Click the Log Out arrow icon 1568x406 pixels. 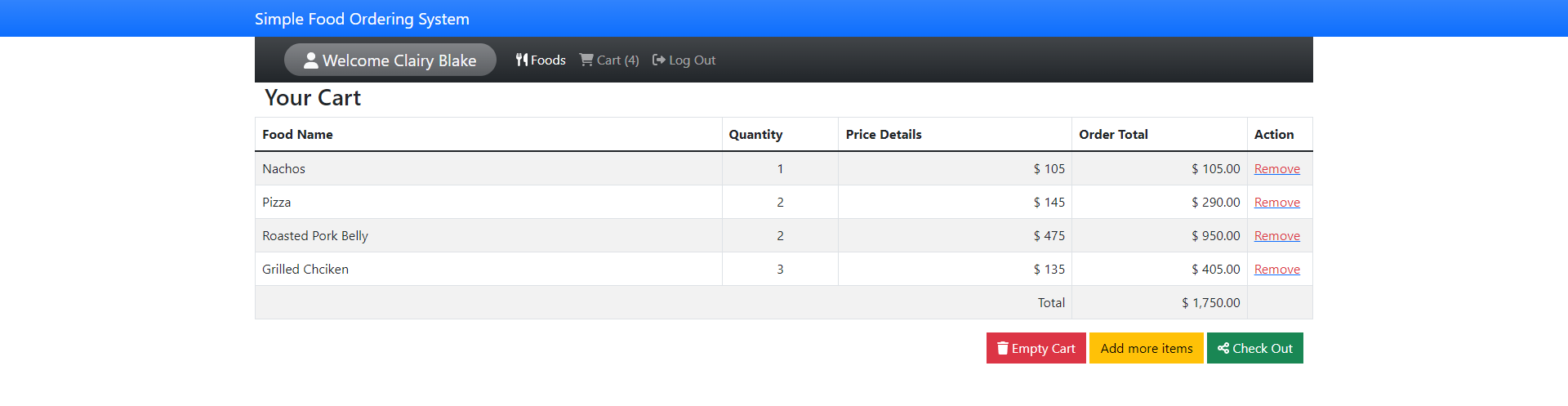point(658,60)
